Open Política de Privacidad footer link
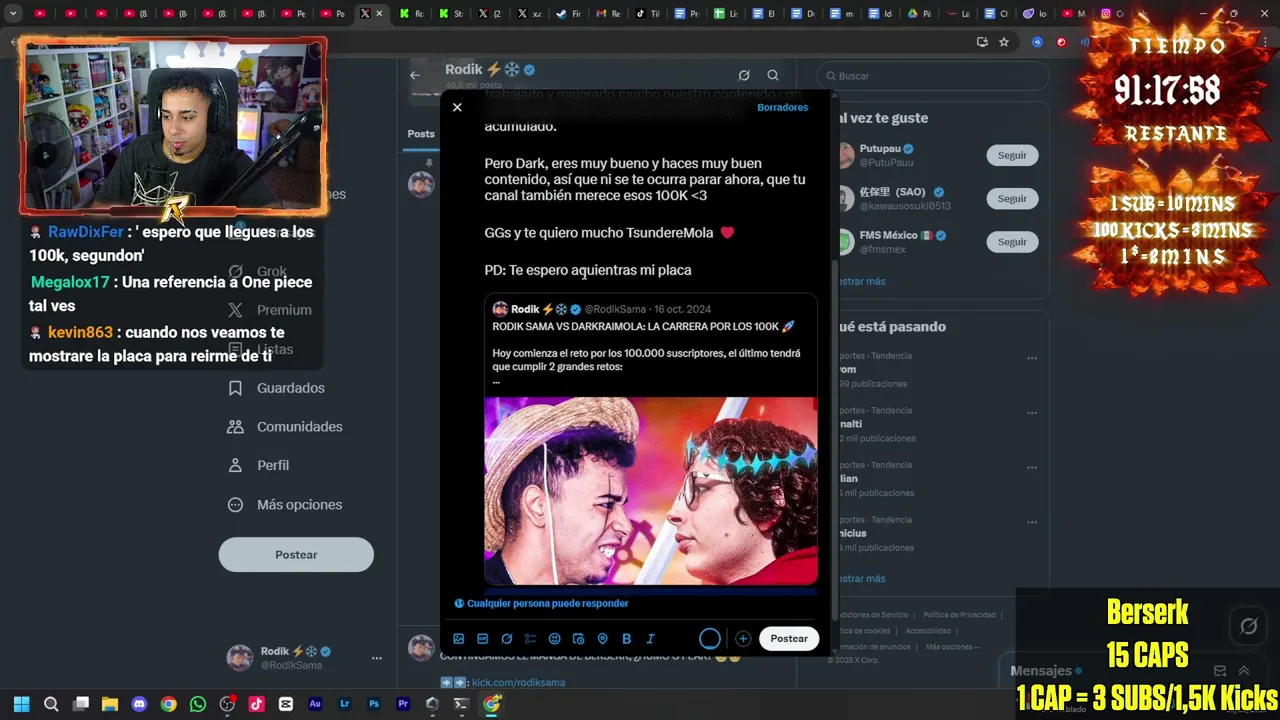The image size is (1280, 720). tap(959, 615)
